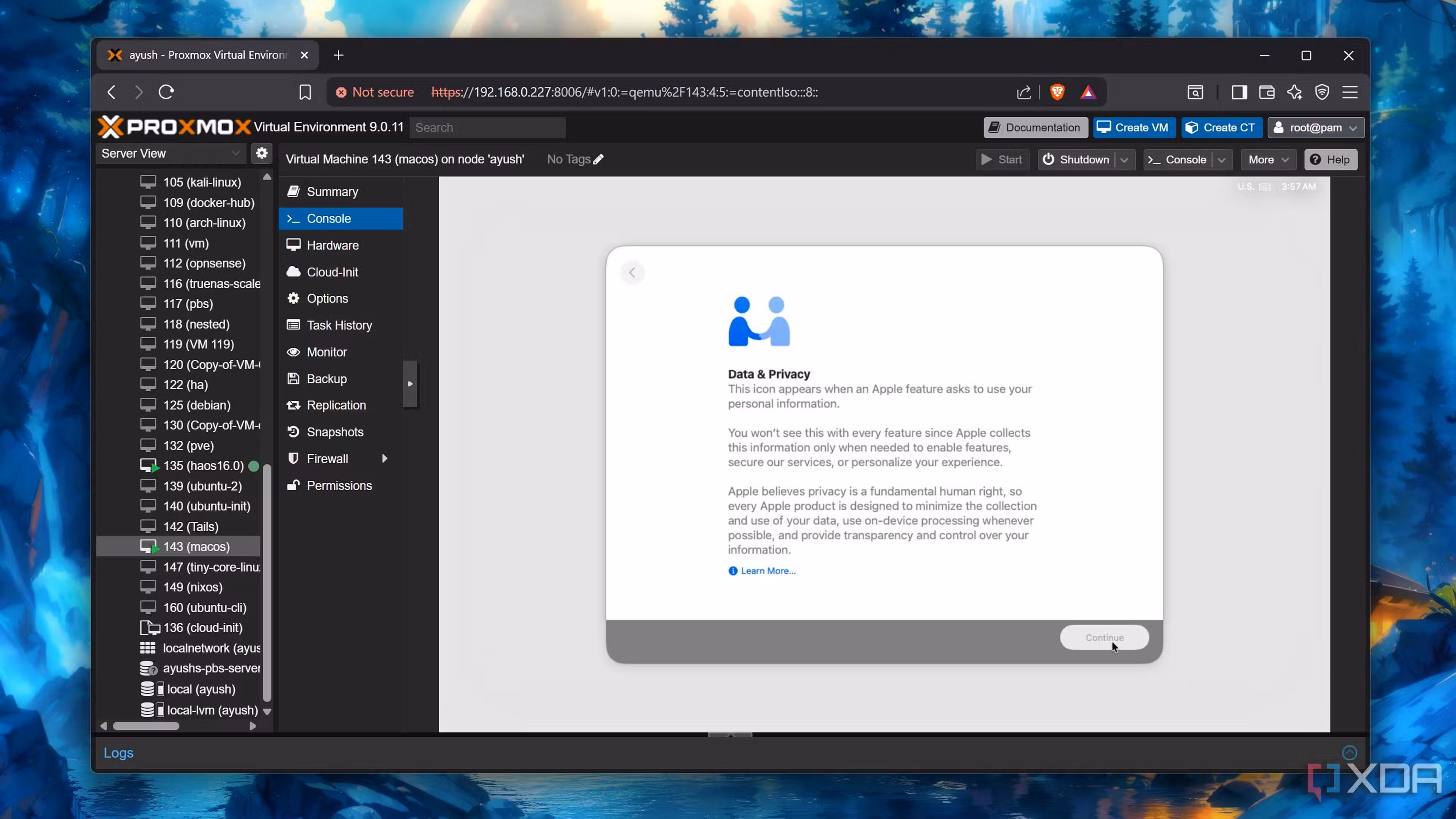Go back with the browser back arrow
1456x819 pixels.
pyautogui.click(x=111, y=91)
